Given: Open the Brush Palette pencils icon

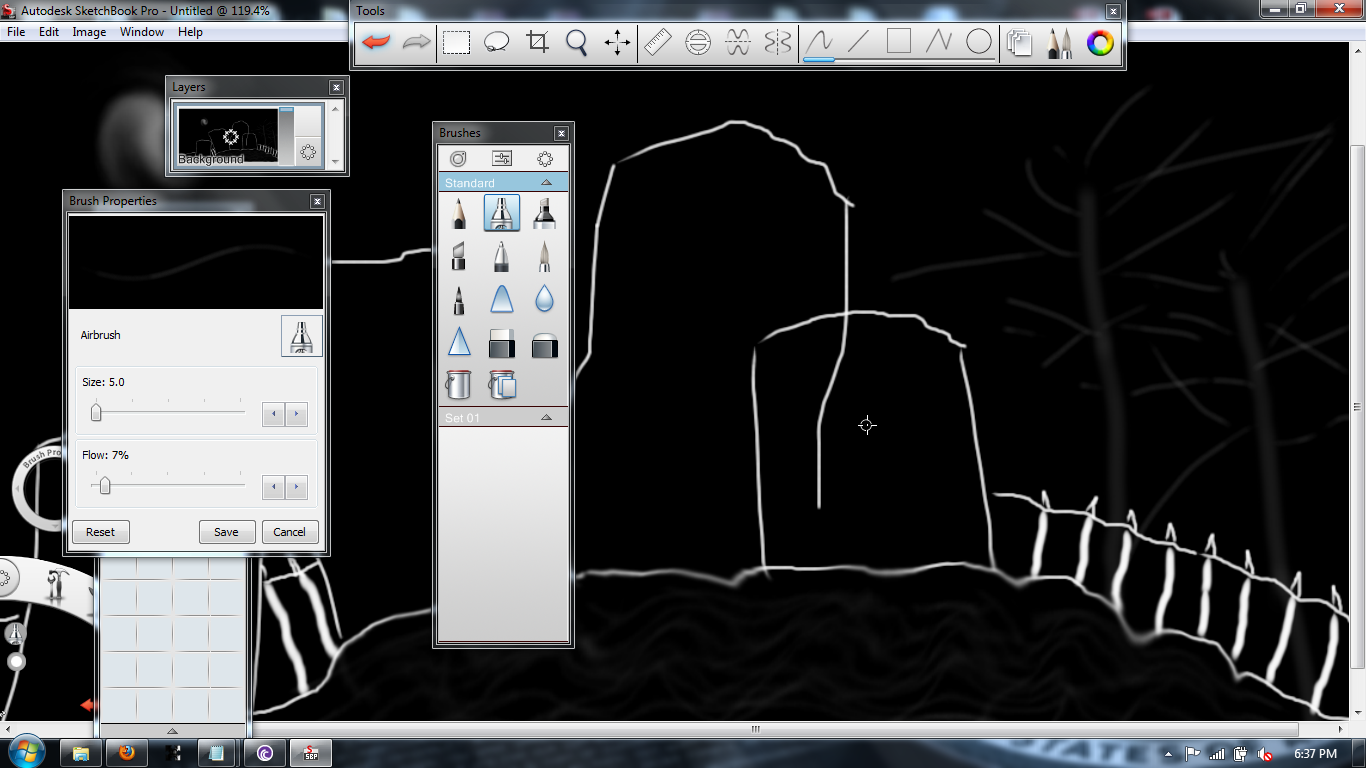Looking at the screenshot, I should tap(1060, 43).
